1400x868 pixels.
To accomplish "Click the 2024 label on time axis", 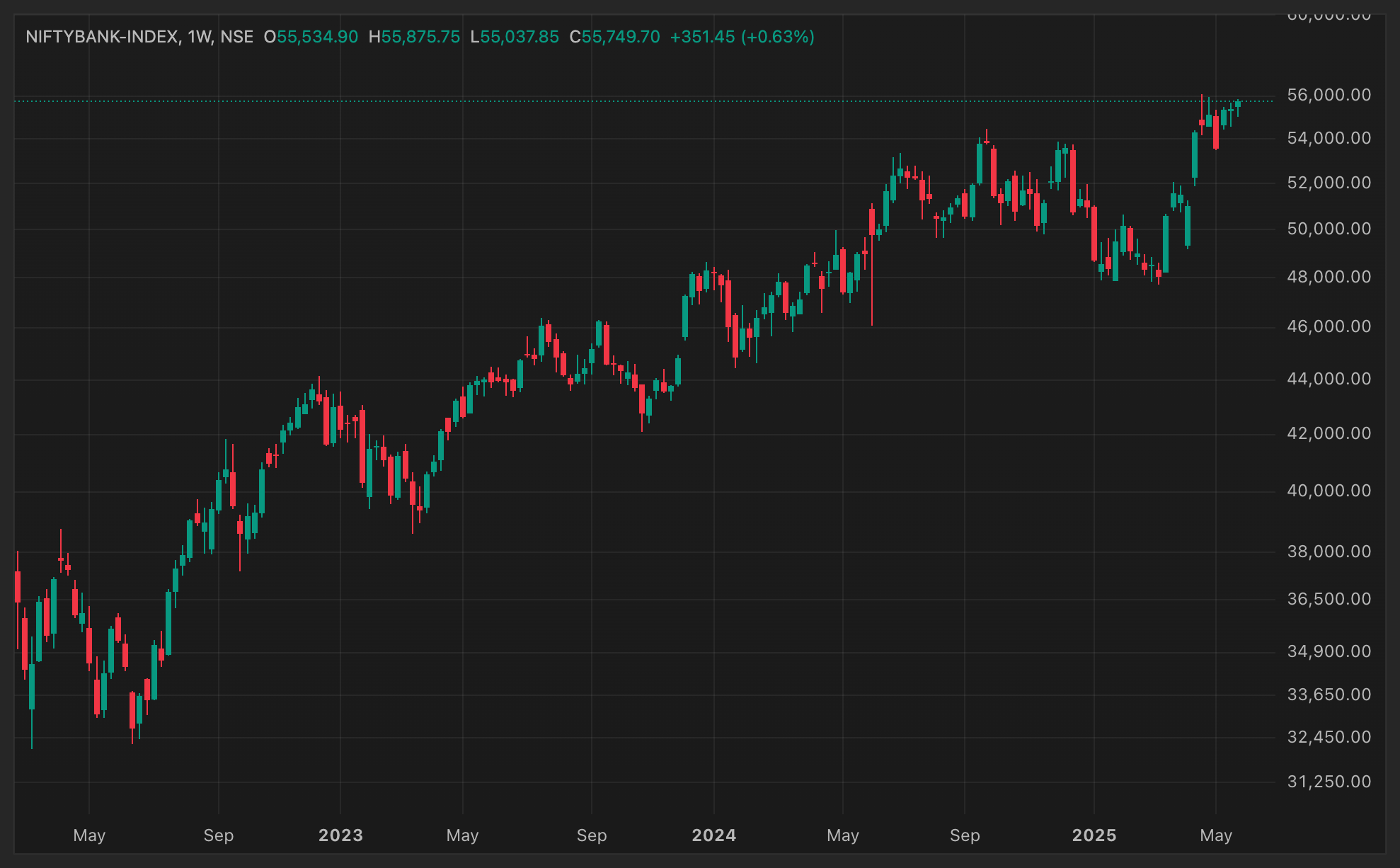I will pyautogui.click(x=713, y=835).
